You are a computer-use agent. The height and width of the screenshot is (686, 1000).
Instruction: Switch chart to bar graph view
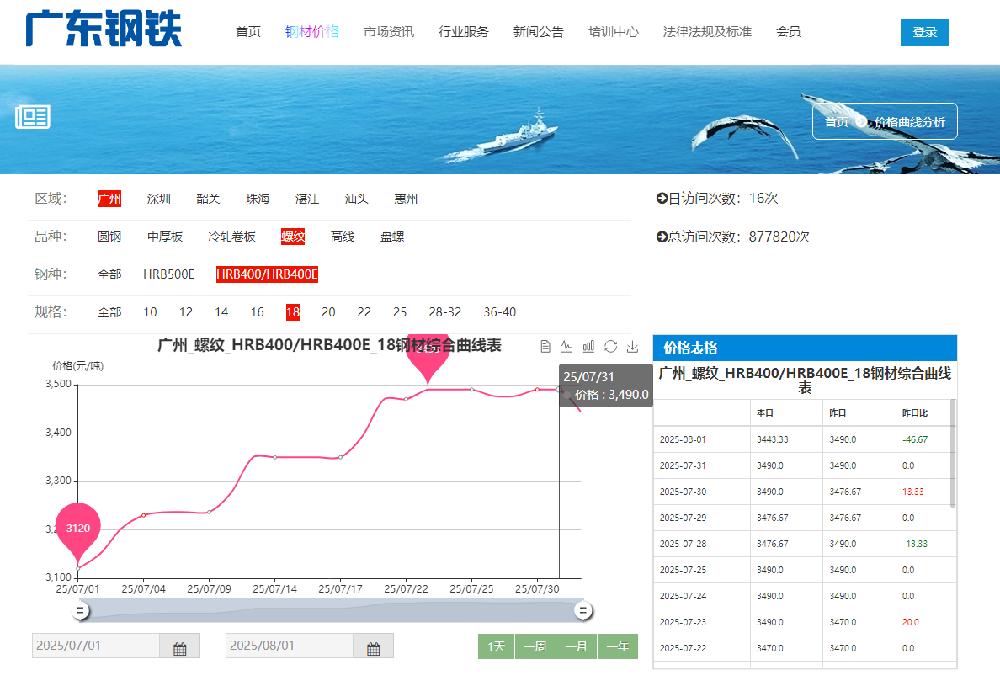point(589,346)
